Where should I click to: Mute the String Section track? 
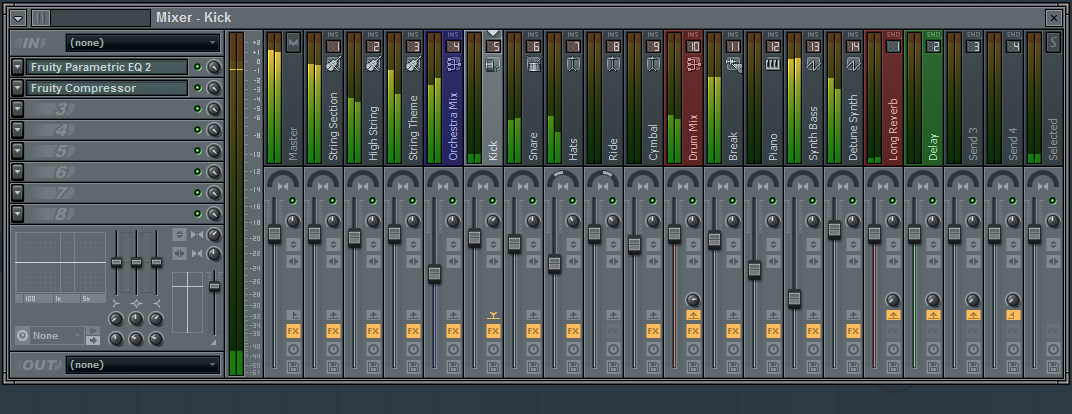pos(333,200)
